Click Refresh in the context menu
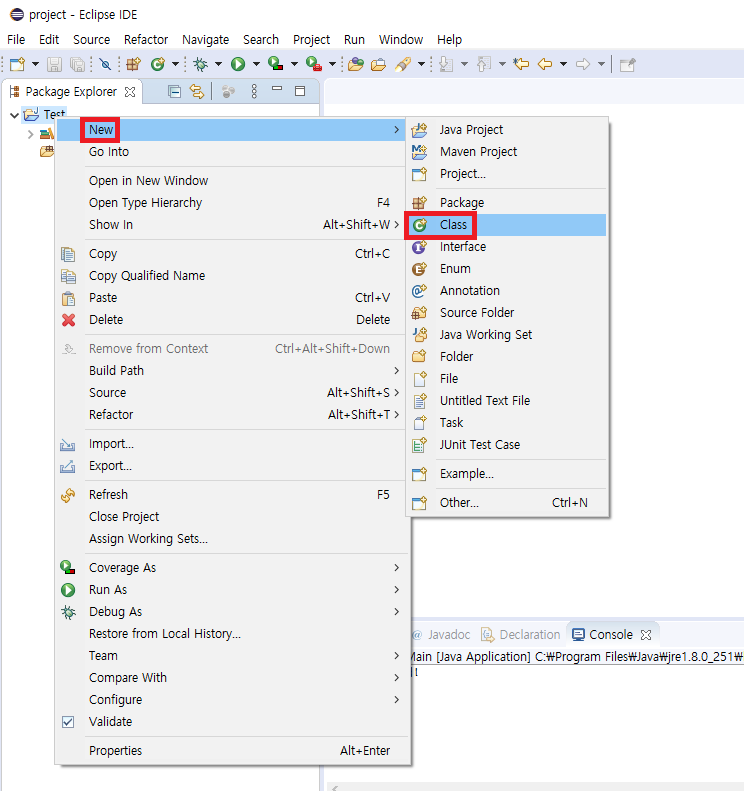Viewport: 744px width, 791px height. pyautogui.click(x=233, y=495)
